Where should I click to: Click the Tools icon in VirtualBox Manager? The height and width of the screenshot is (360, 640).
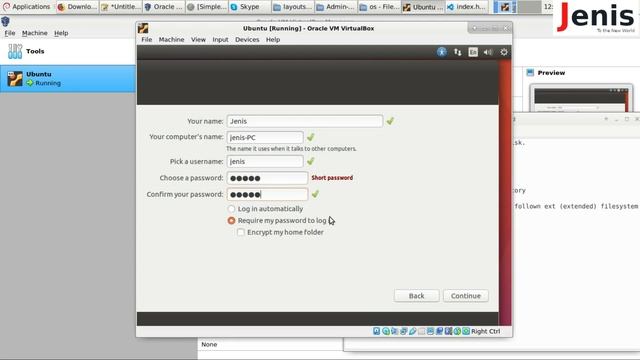tap(15, 51)
